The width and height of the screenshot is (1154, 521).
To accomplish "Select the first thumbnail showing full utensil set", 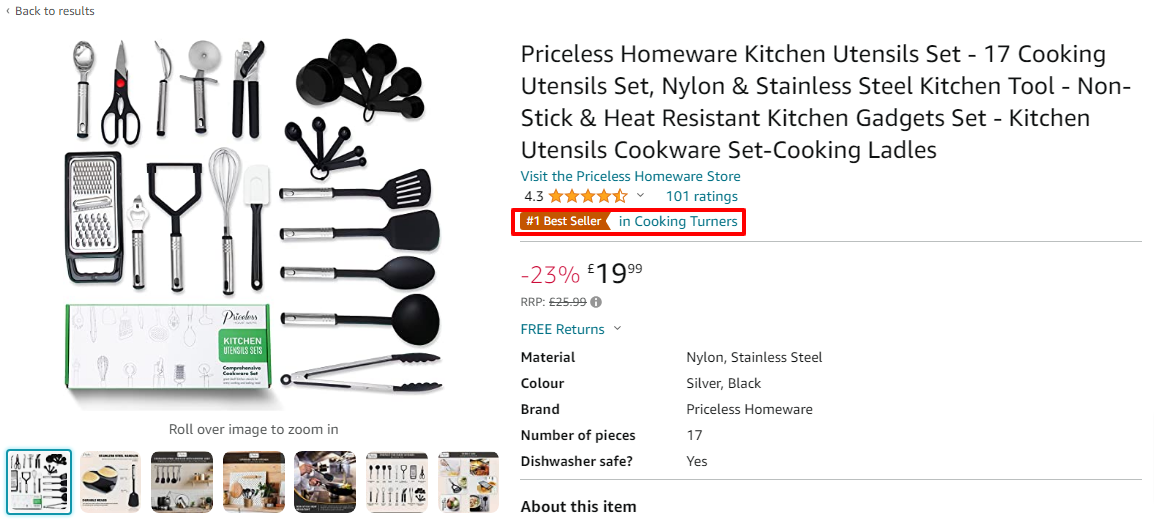I will point(39,481).
